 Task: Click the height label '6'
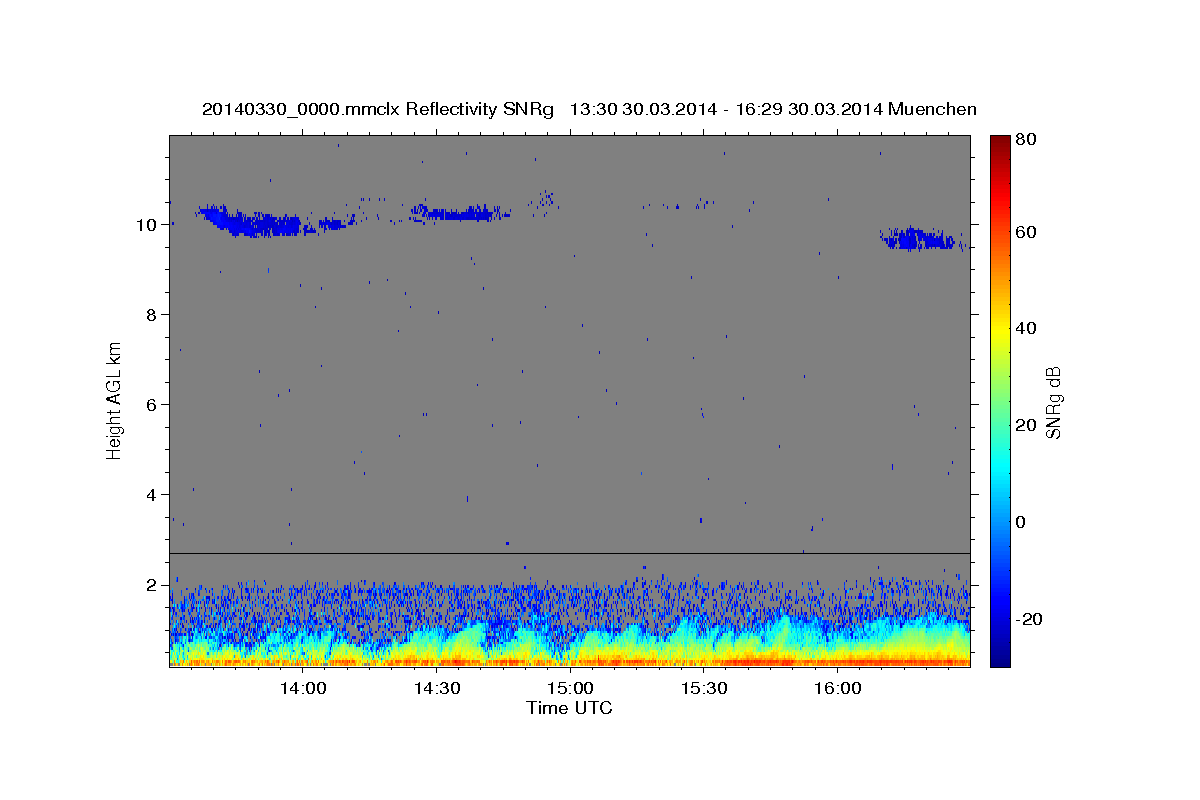pos(152,404)
